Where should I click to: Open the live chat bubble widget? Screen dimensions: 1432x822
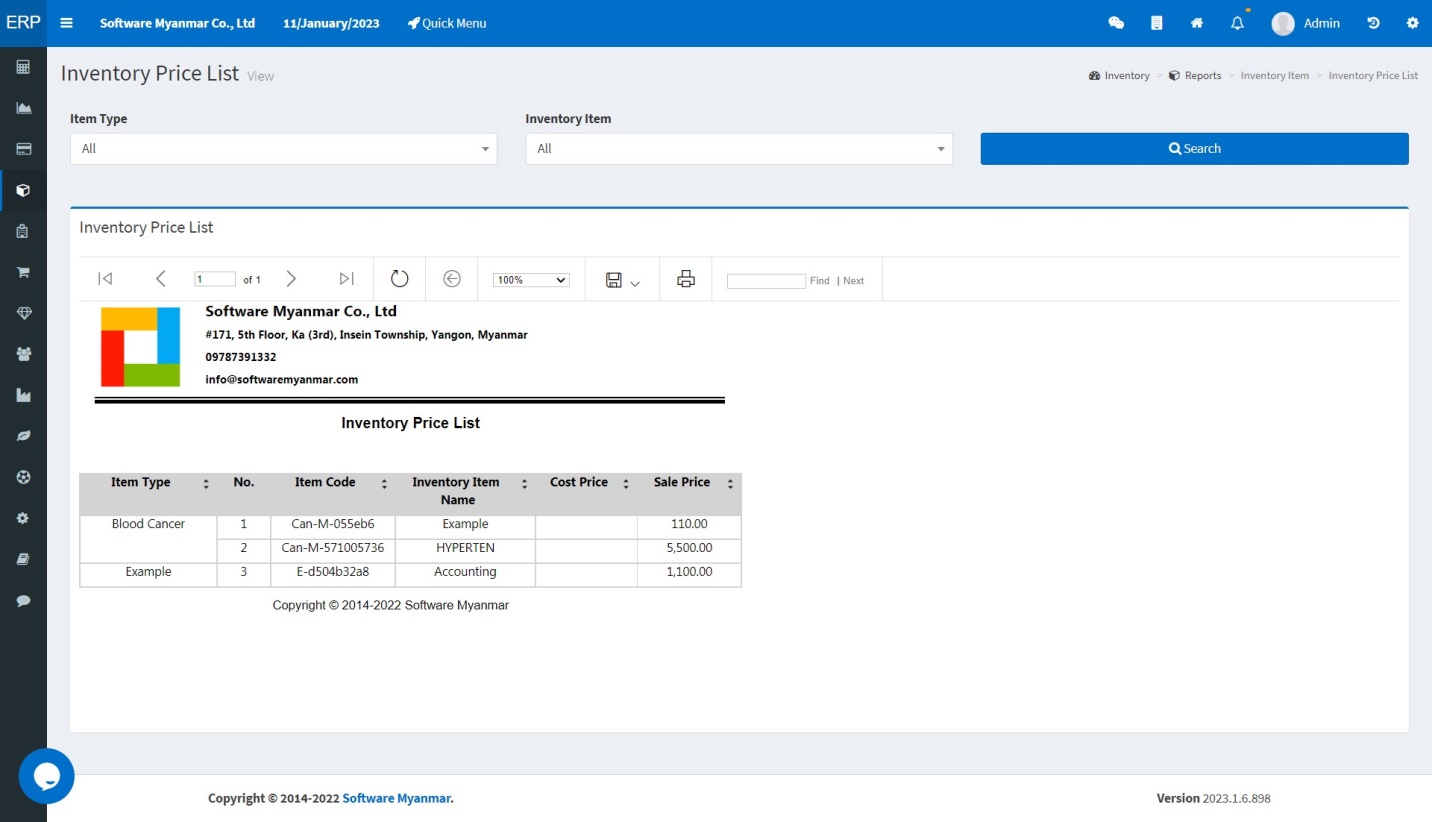[46, 776]
